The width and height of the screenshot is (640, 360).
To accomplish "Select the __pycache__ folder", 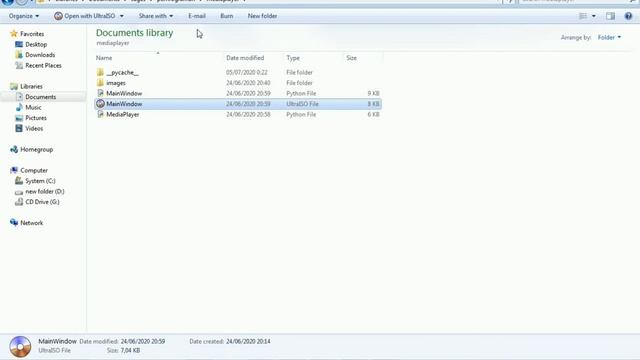I will pyautogui.click(x=122, y=73).
